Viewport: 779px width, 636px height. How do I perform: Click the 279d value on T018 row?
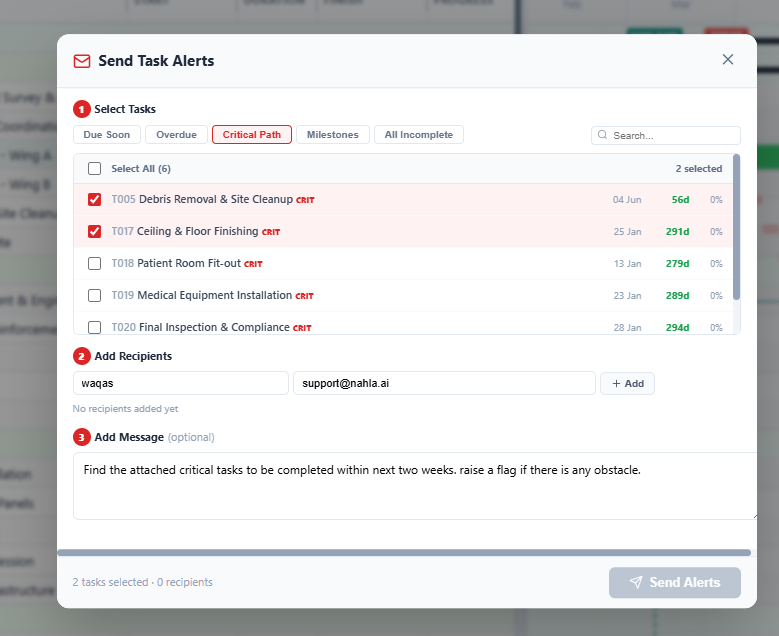pos(677,263)
